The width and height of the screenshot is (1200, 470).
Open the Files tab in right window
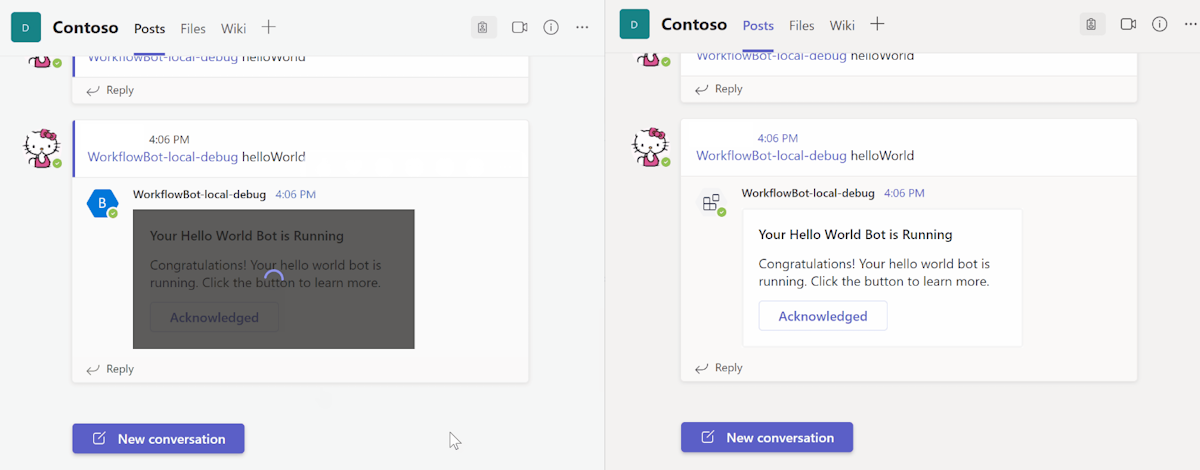point(802,26)
